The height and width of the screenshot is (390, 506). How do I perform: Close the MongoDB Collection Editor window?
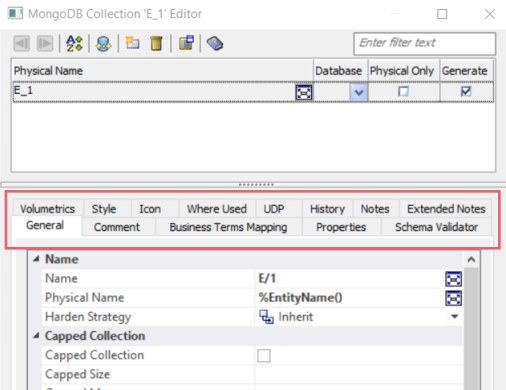click(x=490, y=14)
